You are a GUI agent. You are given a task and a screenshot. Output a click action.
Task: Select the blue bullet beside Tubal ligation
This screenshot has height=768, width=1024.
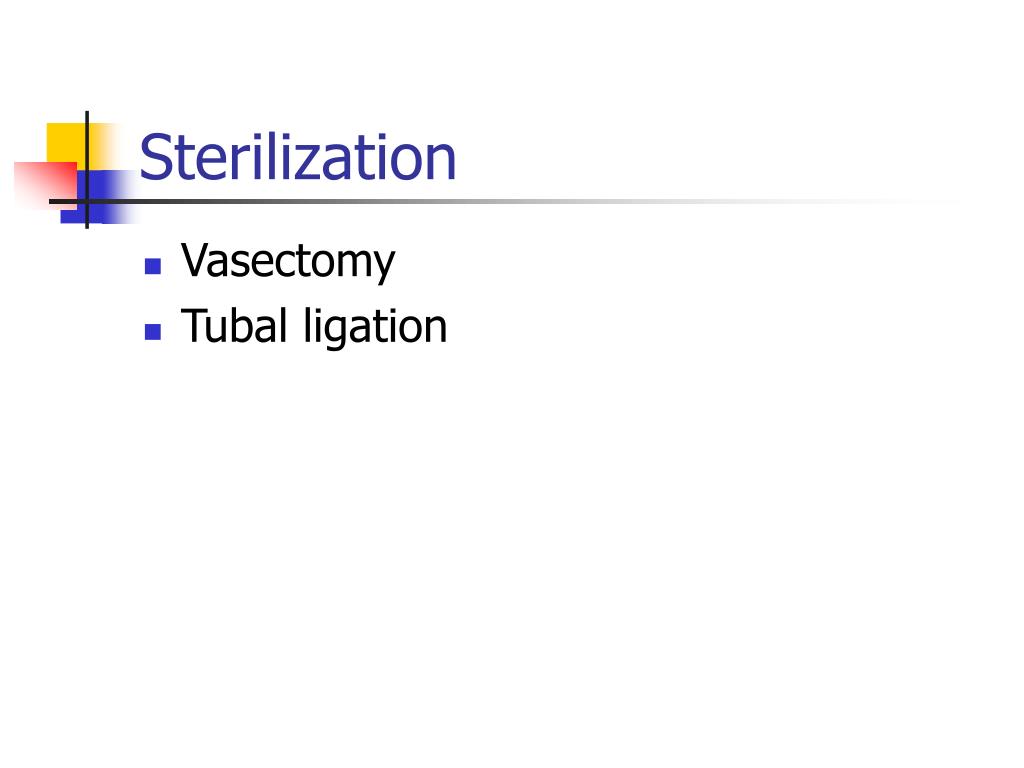click(x=153, y=332)
